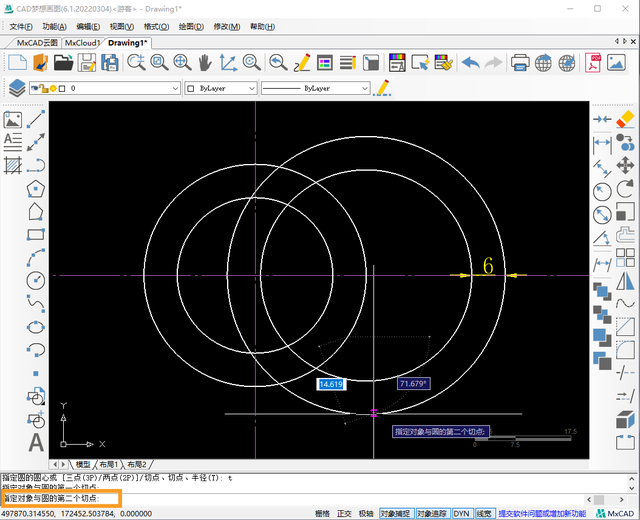Select the Pan hand tool

point(205,62)
